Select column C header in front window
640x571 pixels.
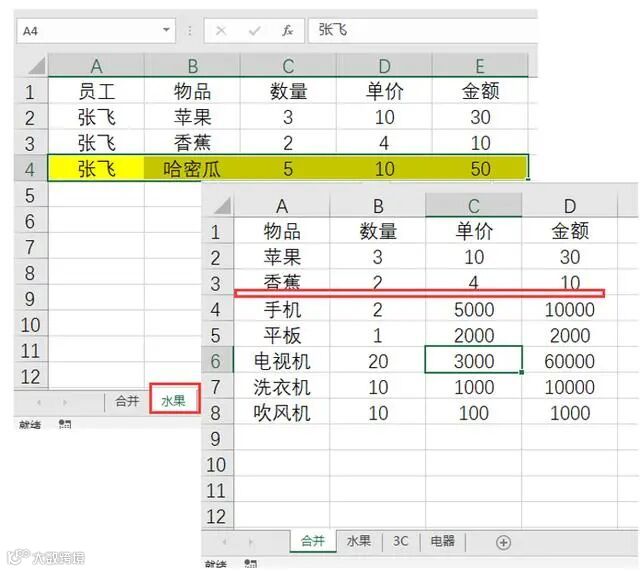click(473, 205)
